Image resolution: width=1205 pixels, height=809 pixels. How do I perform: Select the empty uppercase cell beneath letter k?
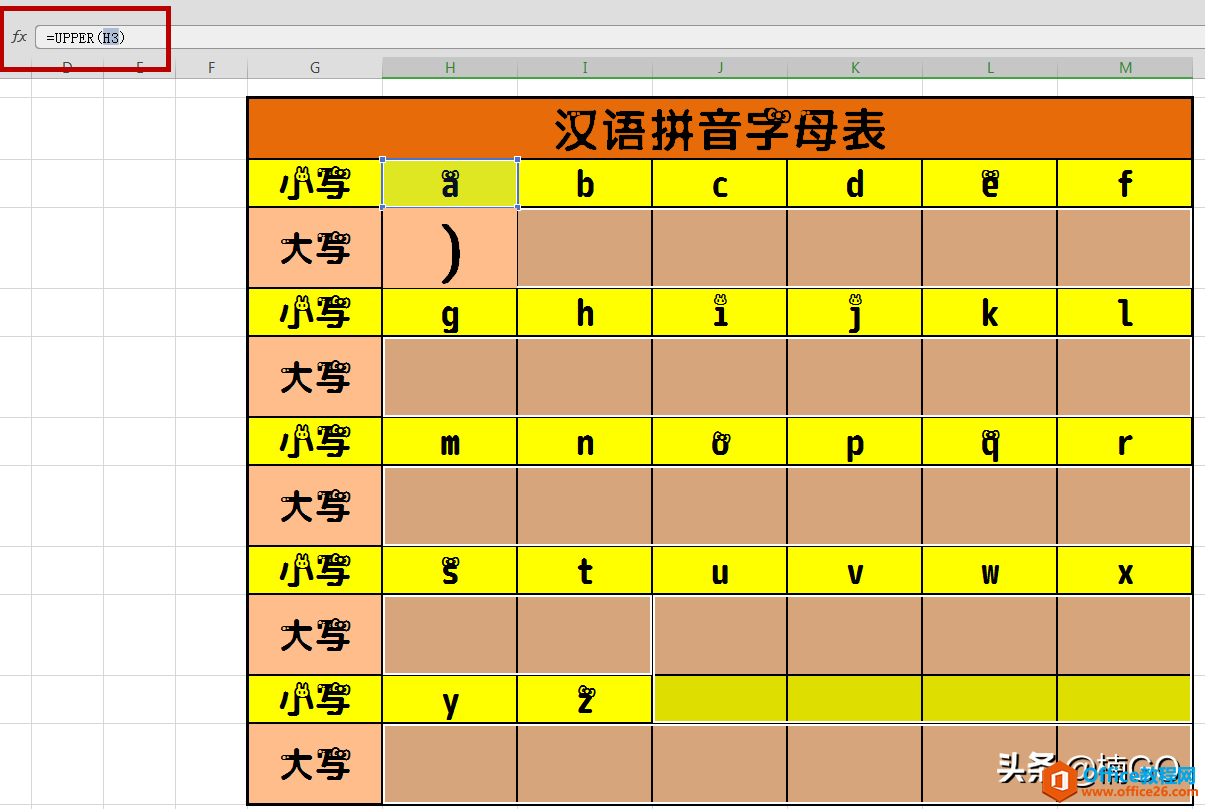(990, 377)
